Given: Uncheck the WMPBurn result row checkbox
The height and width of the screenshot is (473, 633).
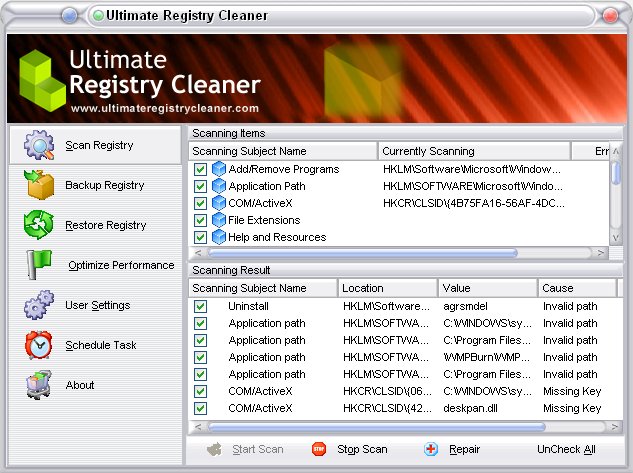Looking at the screenshot, I should tap(200, 357).
